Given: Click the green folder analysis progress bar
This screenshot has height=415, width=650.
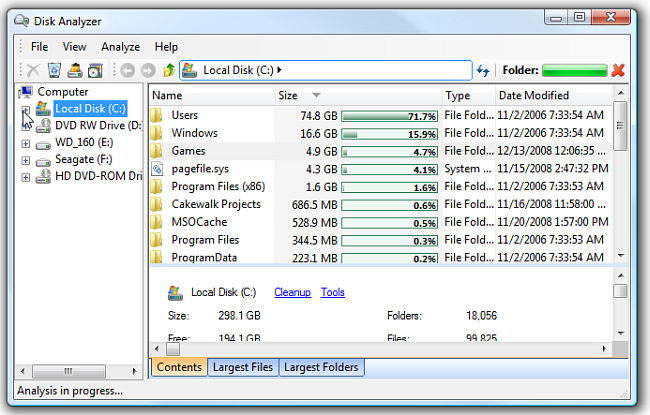Looking at the screenshot, I should pyautogui.click(x=575, y=71).
